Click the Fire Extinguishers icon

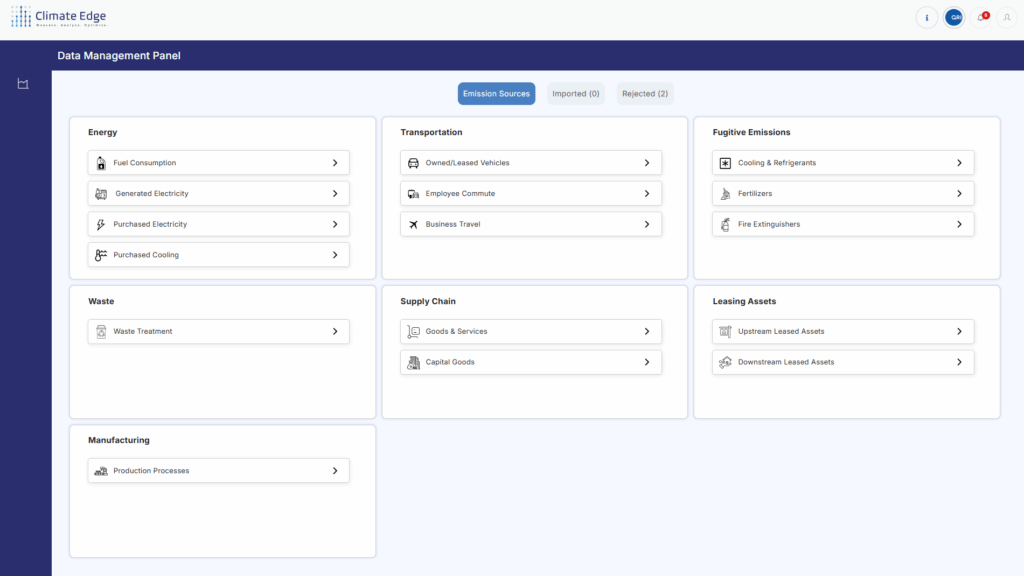point(725,224)
